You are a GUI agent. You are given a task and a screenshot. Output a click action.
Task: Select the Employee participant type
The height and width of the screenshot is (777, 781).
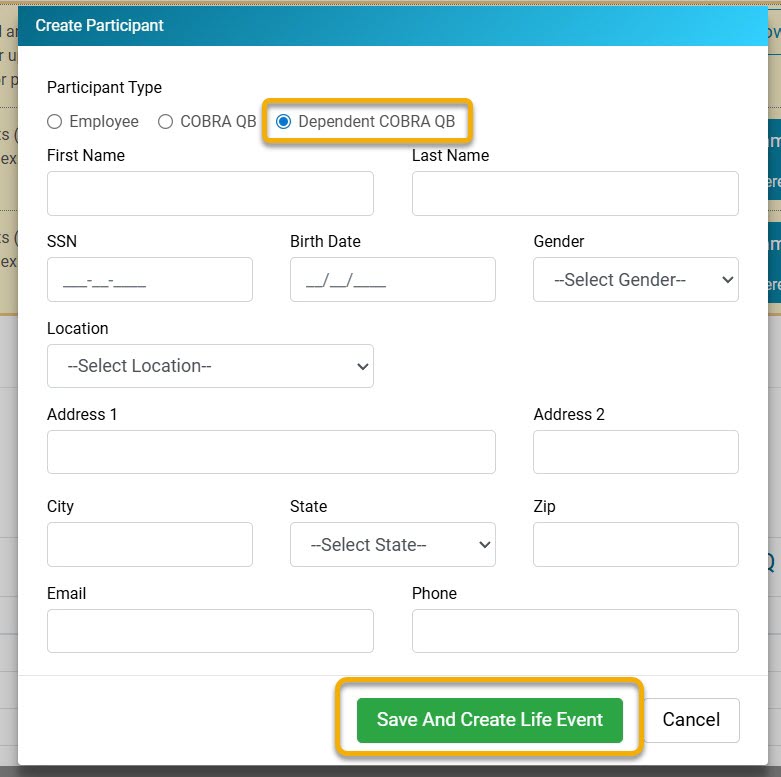pos(55,122)
